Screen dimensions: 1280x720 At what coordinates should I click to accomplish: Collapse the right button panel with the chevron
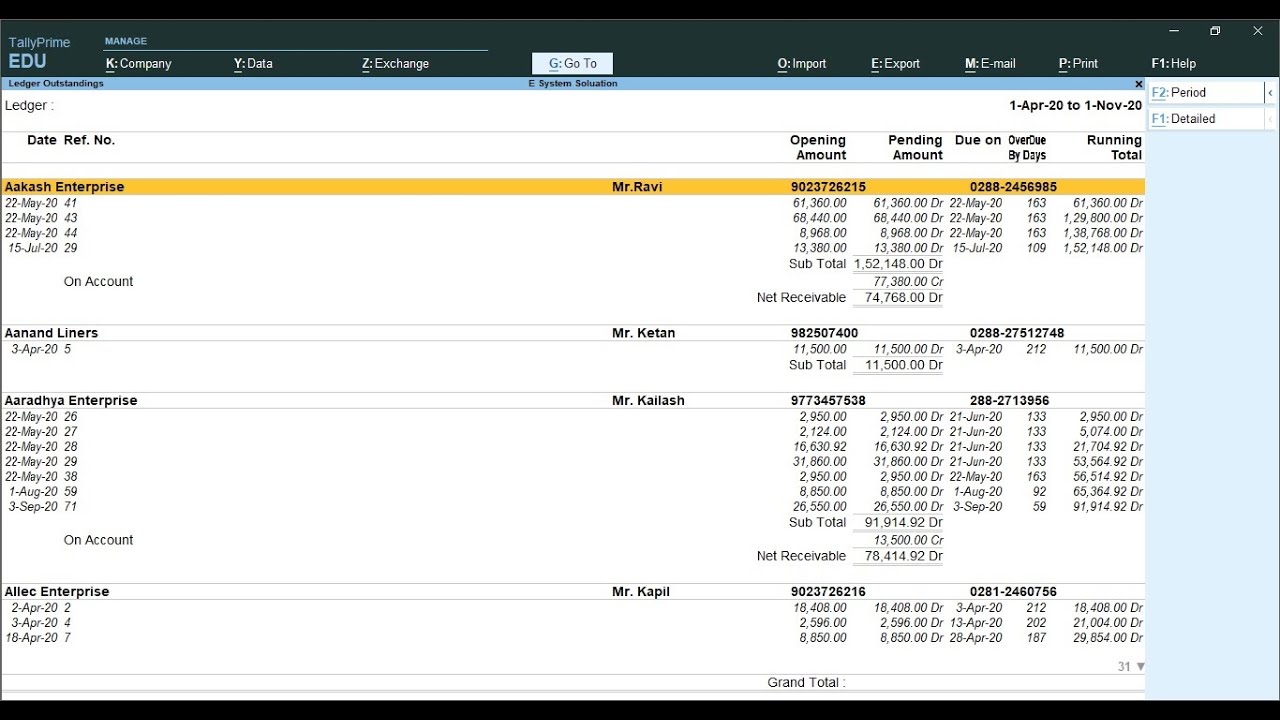tap(1270, 92)
